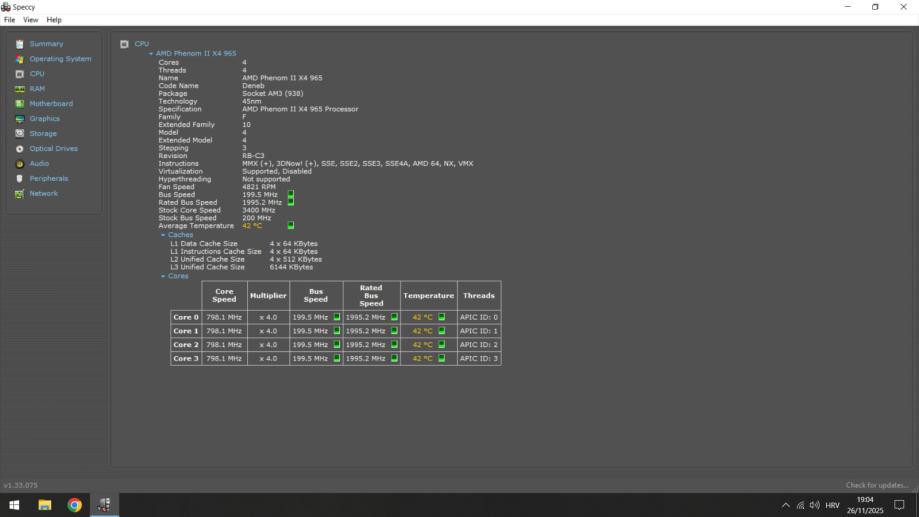The height and width of the screenshot is (517, 919).
Task: Click the network tray icon
Action: (800, 505)
